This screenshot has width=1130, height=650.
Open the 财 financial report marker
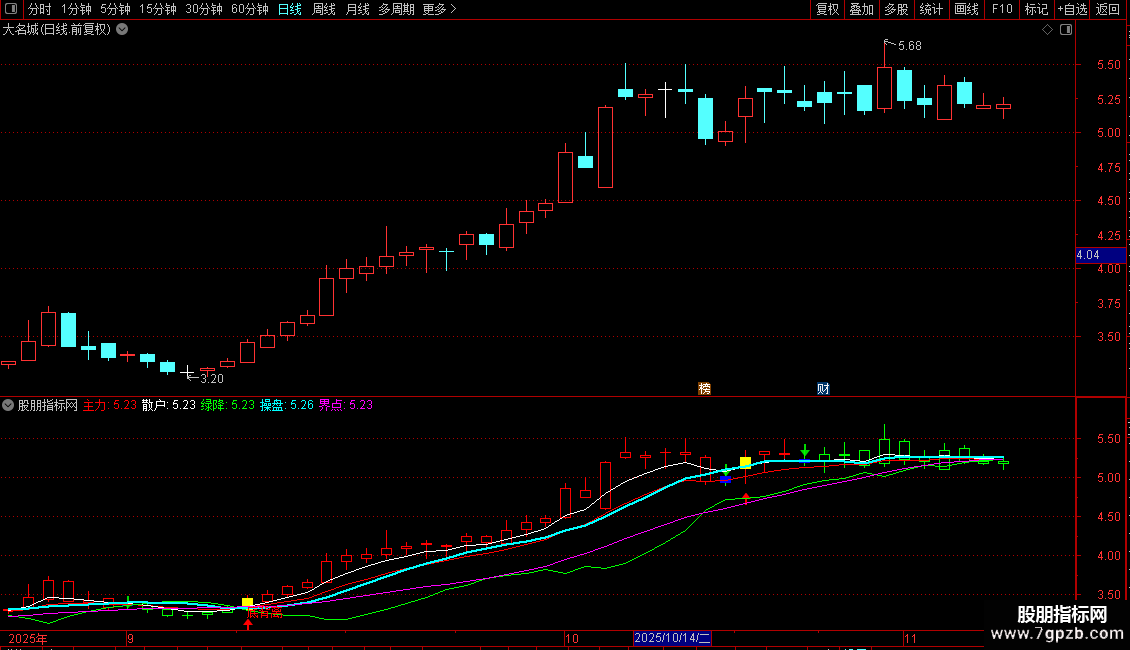(823, 388)
